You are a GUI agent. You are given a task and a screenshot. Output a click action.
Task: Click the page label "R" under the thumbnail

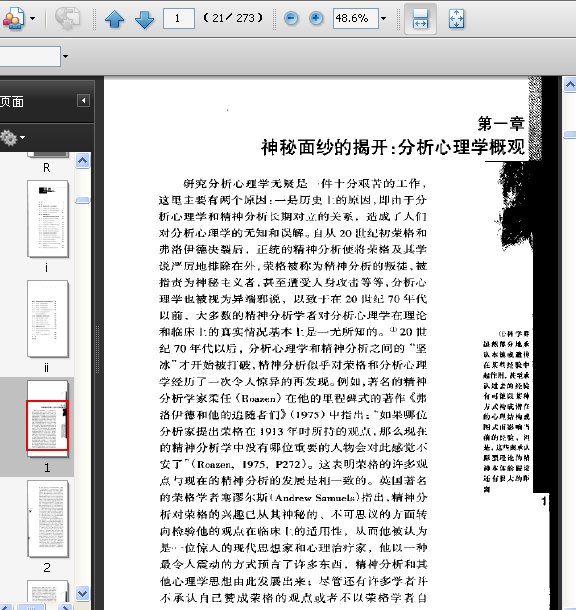[46, 168]
